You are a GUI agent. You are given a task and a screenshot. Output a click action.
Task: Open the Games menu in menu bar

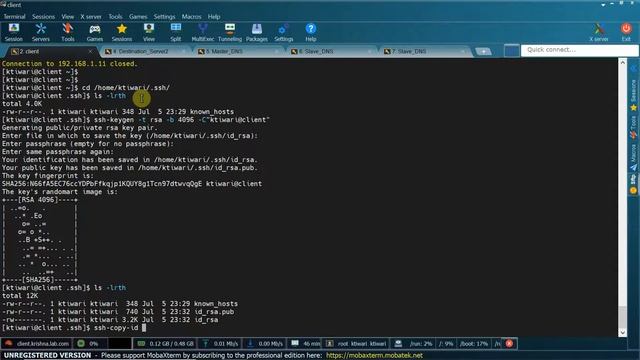point(138,17)
